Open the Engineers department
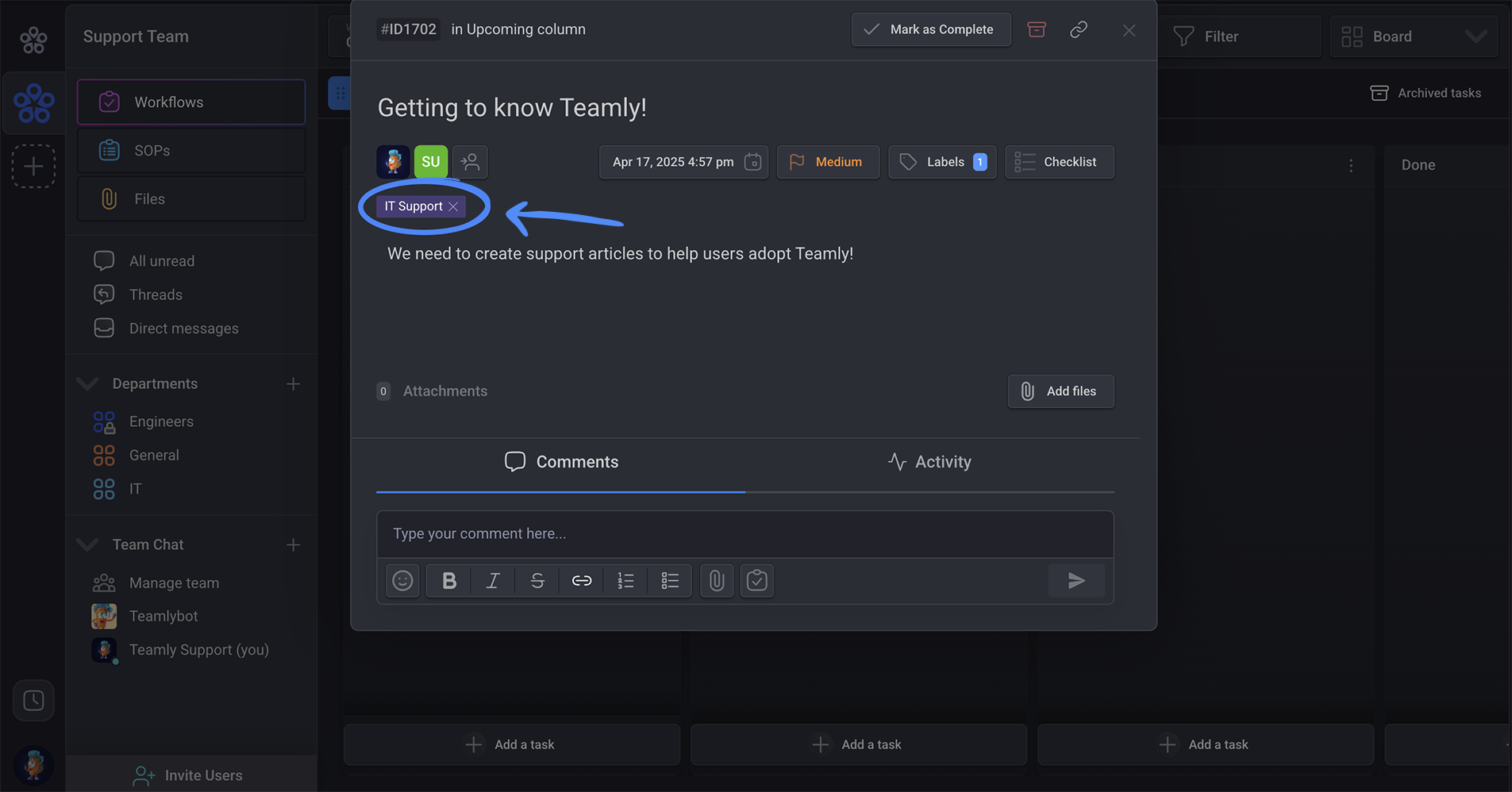1512x792 pixels. click(161, 421)
